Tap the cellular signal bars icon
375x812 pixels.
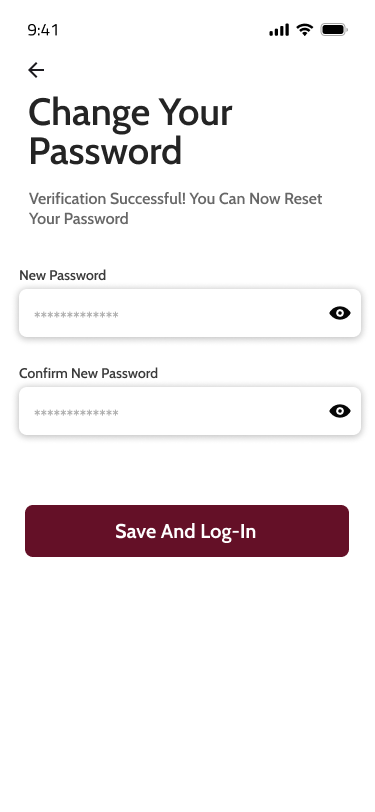click(x=279, y=30)
